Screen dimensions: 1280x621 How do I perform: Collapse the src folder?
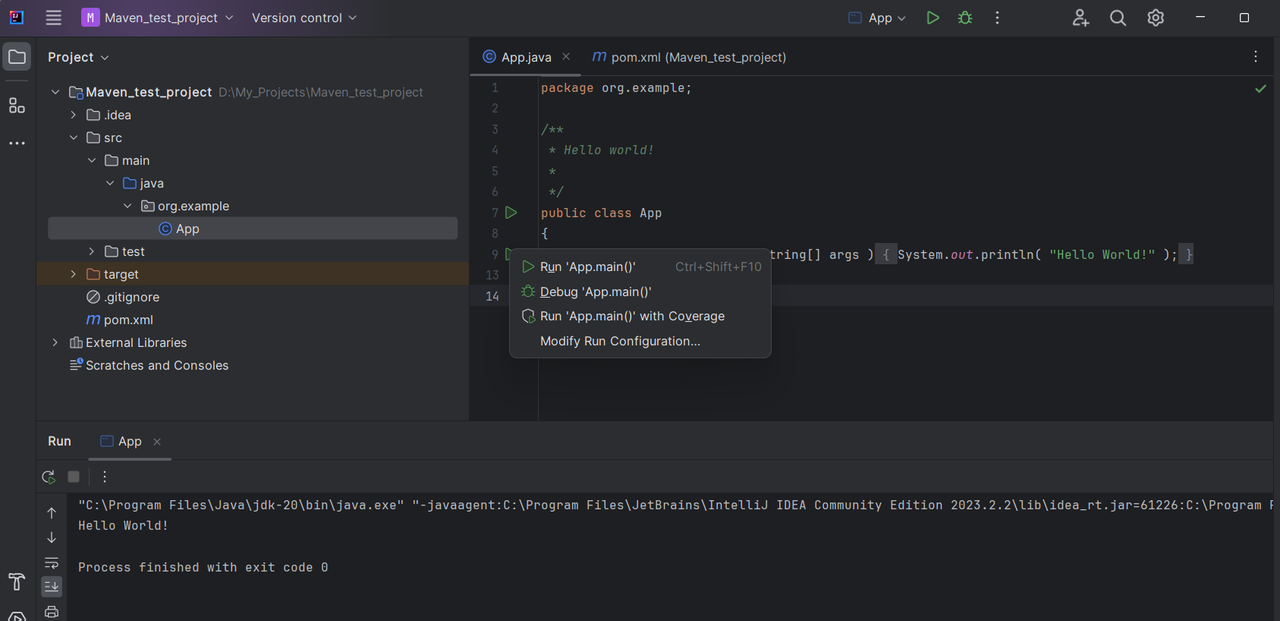[x=73, y=138]
